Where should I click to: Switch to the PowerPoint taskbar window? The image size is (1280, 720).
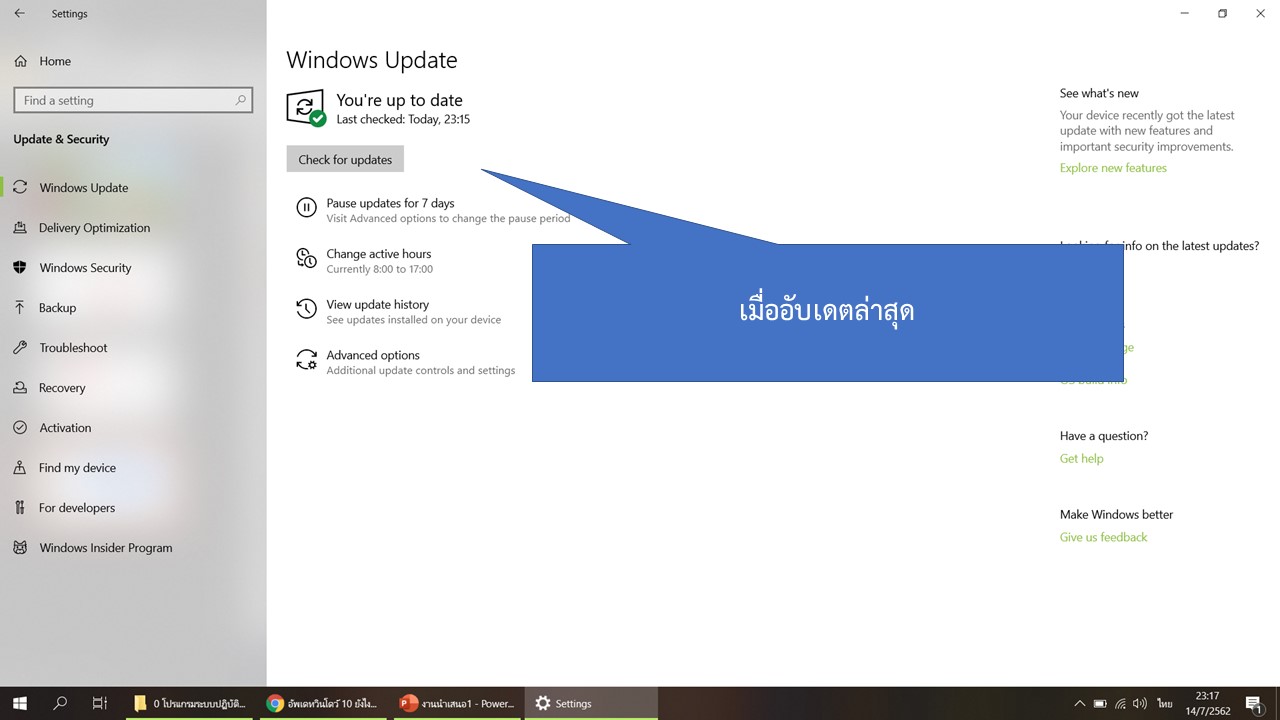click(456, 703)
